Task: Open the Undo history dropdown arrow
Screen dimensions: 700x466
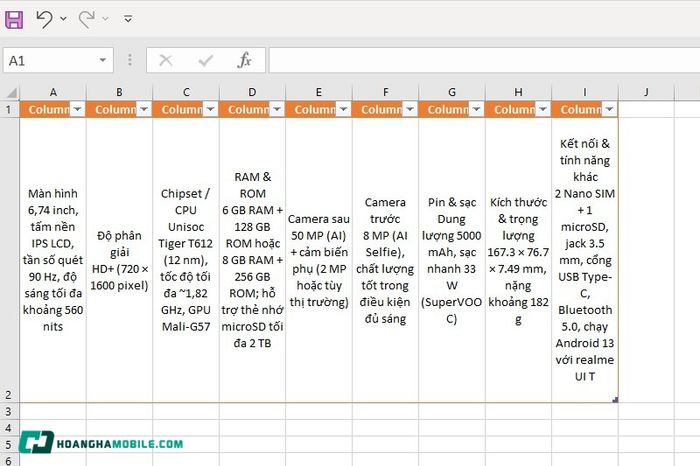Action: (63, 19)
